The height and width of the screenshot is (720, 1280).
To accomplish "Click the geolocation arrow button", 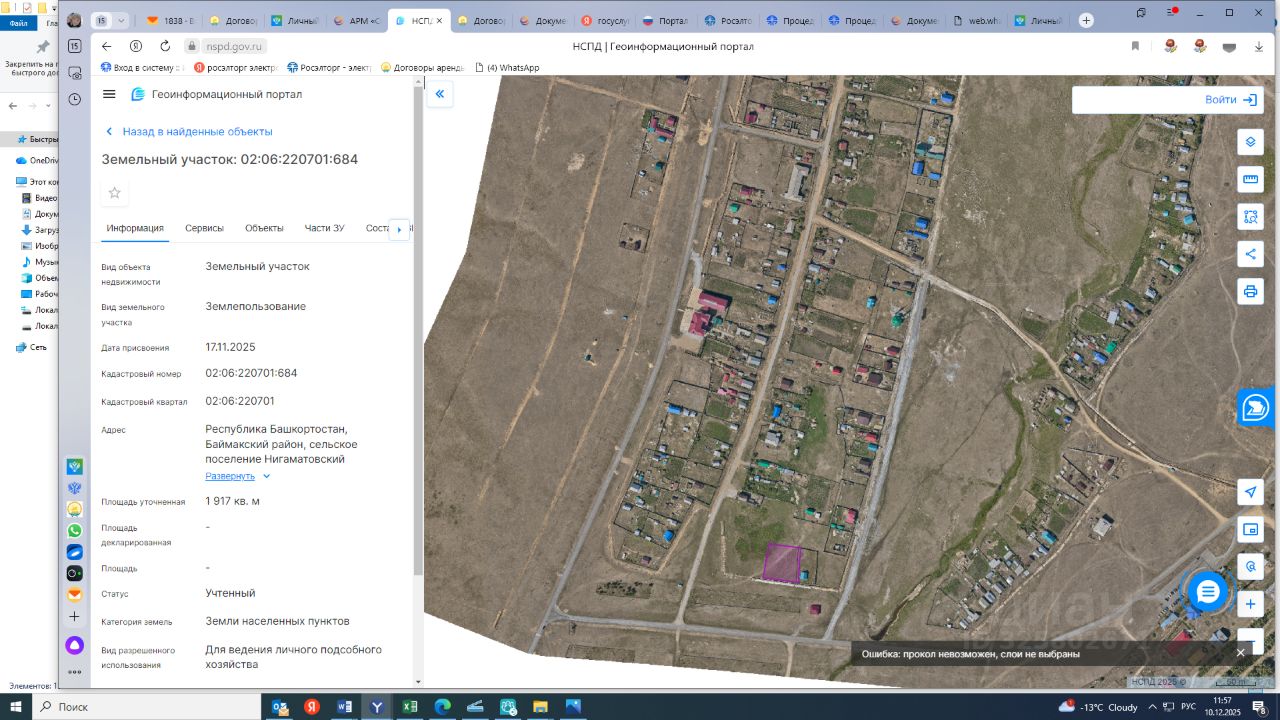I will coord(1250,492).
